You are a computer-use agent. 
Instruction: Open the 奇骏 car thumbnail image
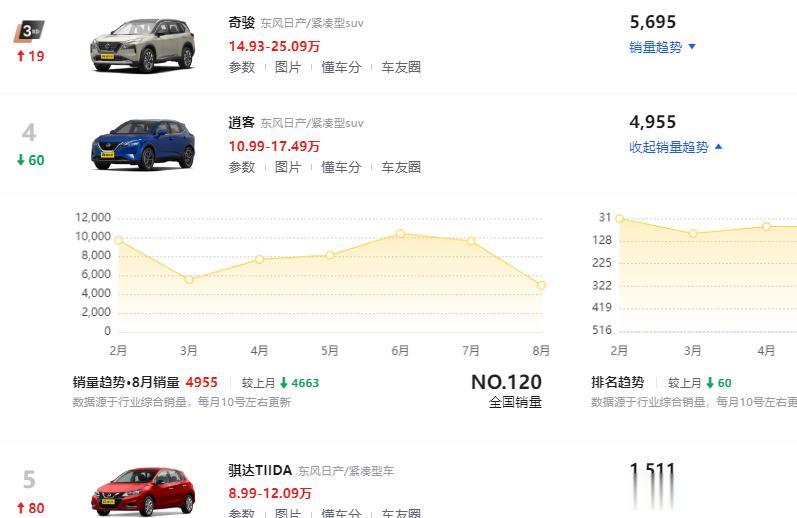click(142, 45)
